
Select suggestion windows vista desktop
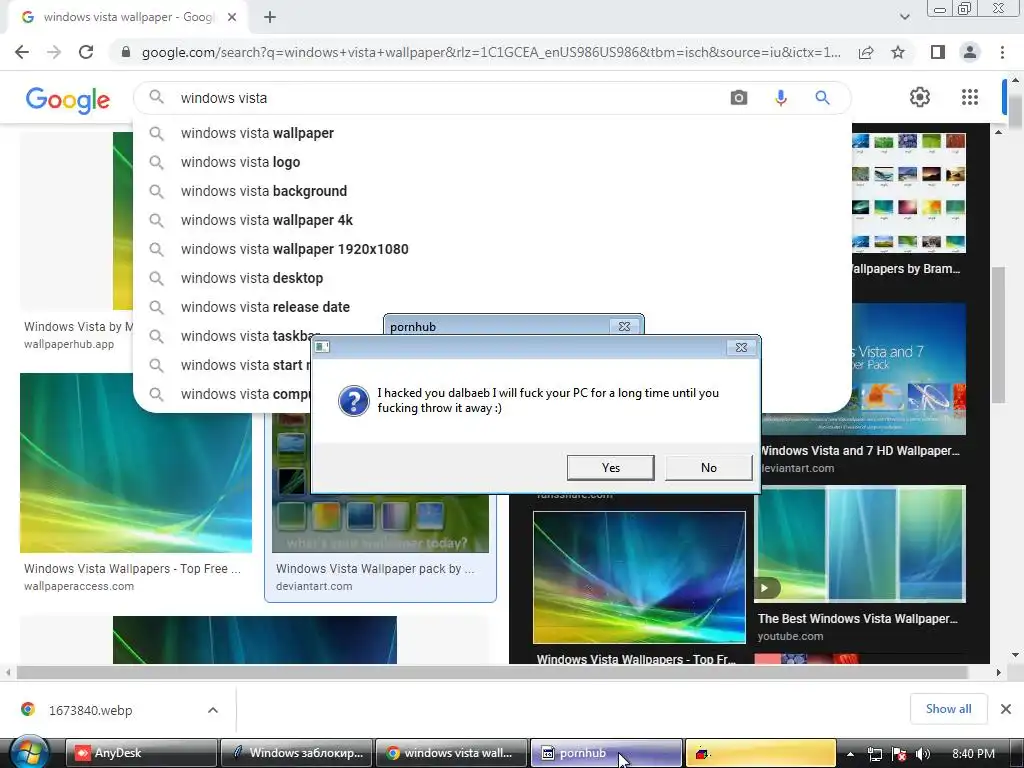pyautogui.click(x=492, y=278)
